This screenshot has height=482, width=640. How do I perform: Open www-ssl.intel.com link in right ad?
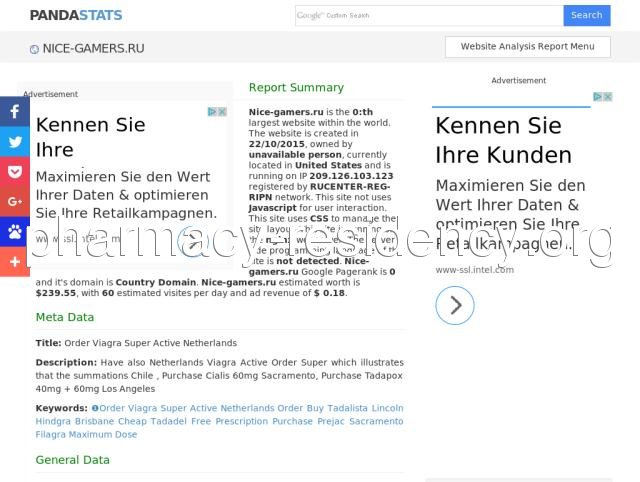click(475, 270)
